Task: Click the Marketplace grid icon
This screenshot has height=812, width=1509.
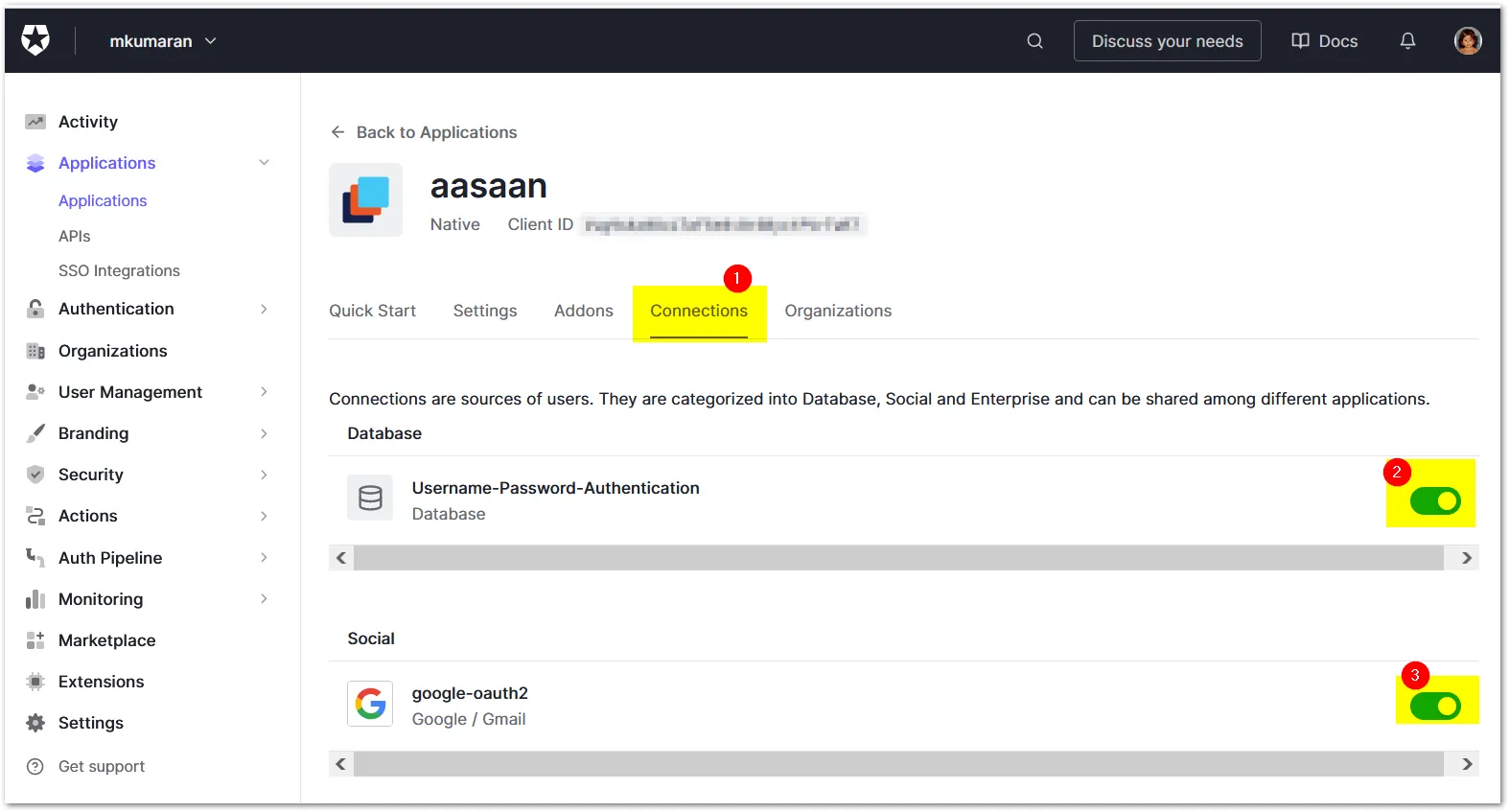Action: click(35, 640)
